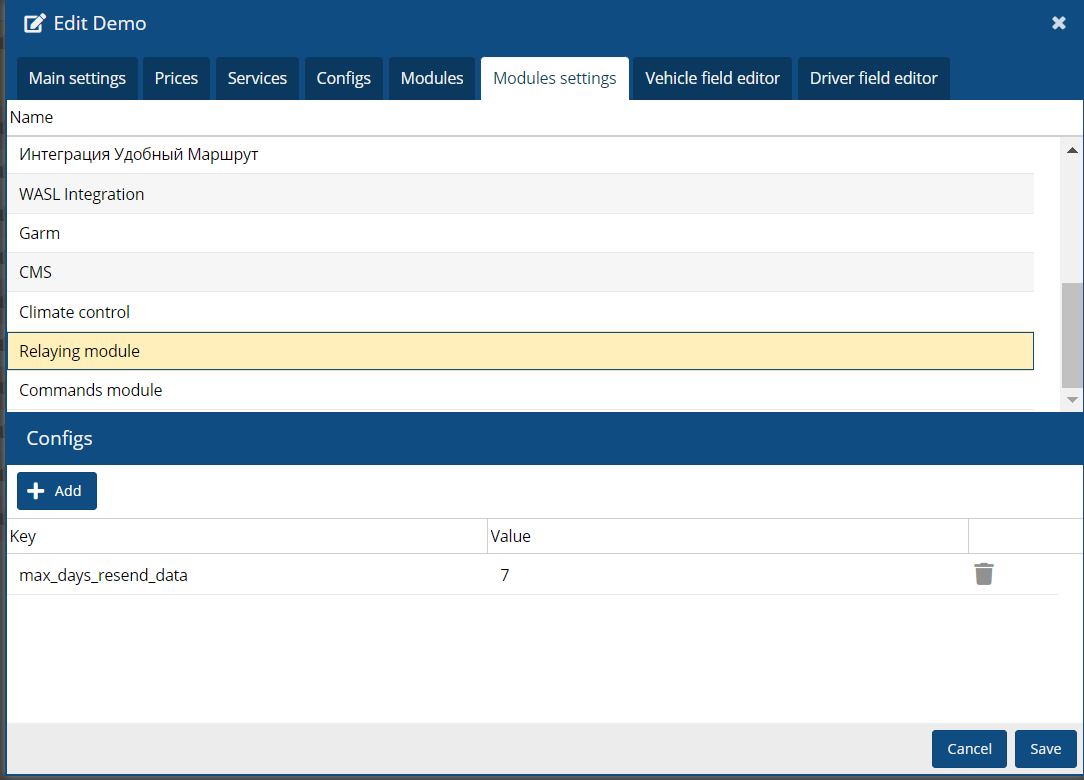Go to the Services tab
This screenshot has width=1084, height=780.
(x=257, y=78)
